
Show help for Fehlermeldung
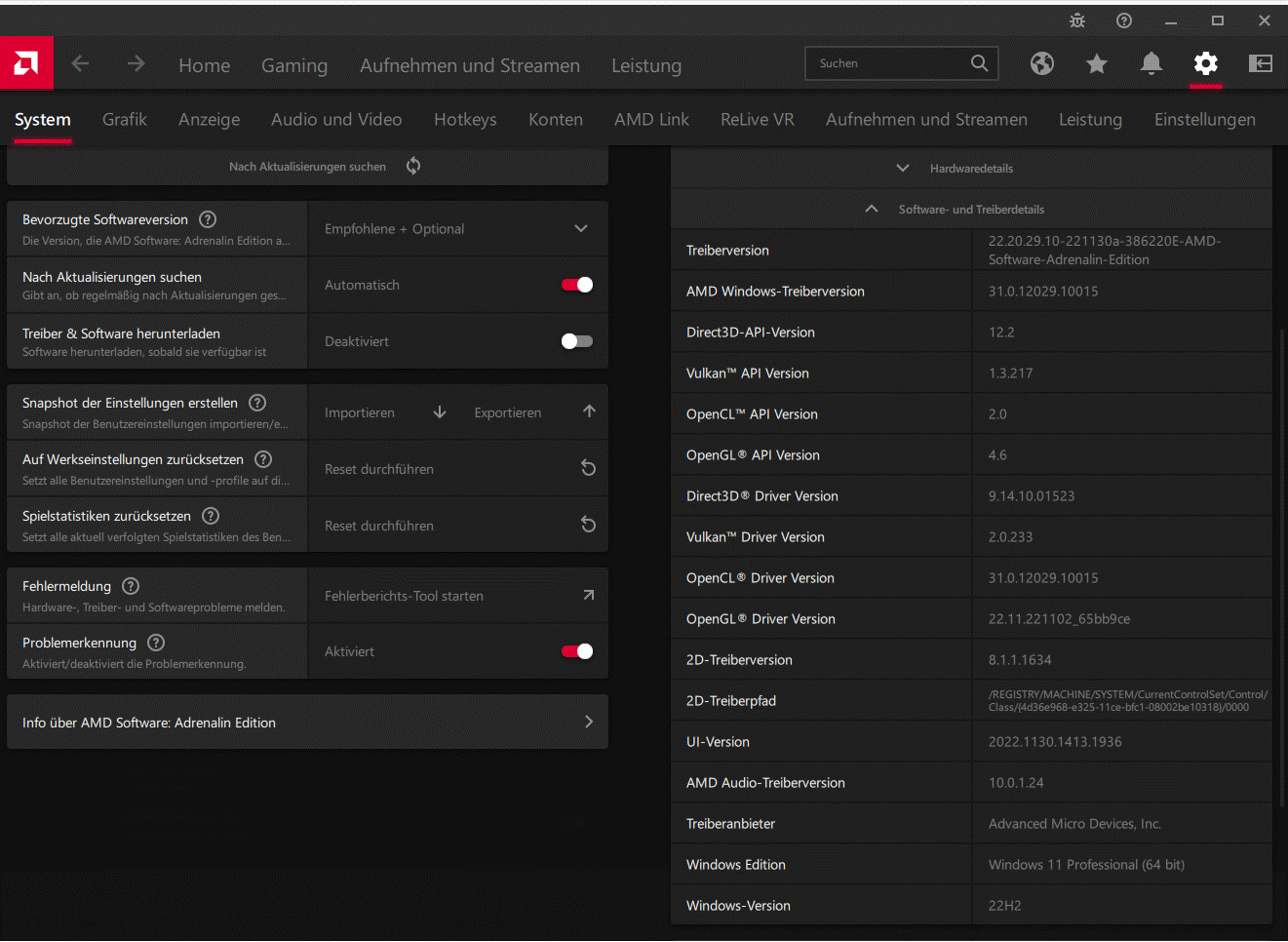click(131, 586)
